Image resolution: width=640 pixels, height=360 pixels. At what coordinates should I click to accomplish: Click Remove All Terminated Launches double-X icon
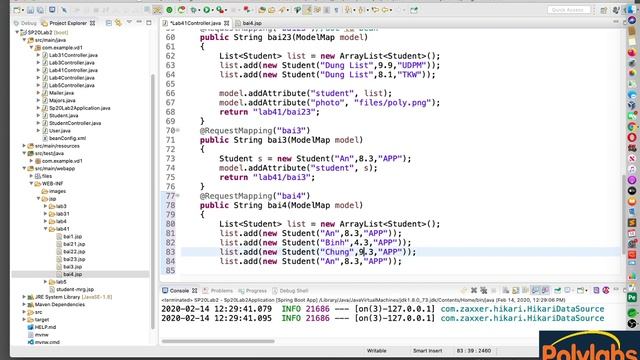click(x=484, y=290)
